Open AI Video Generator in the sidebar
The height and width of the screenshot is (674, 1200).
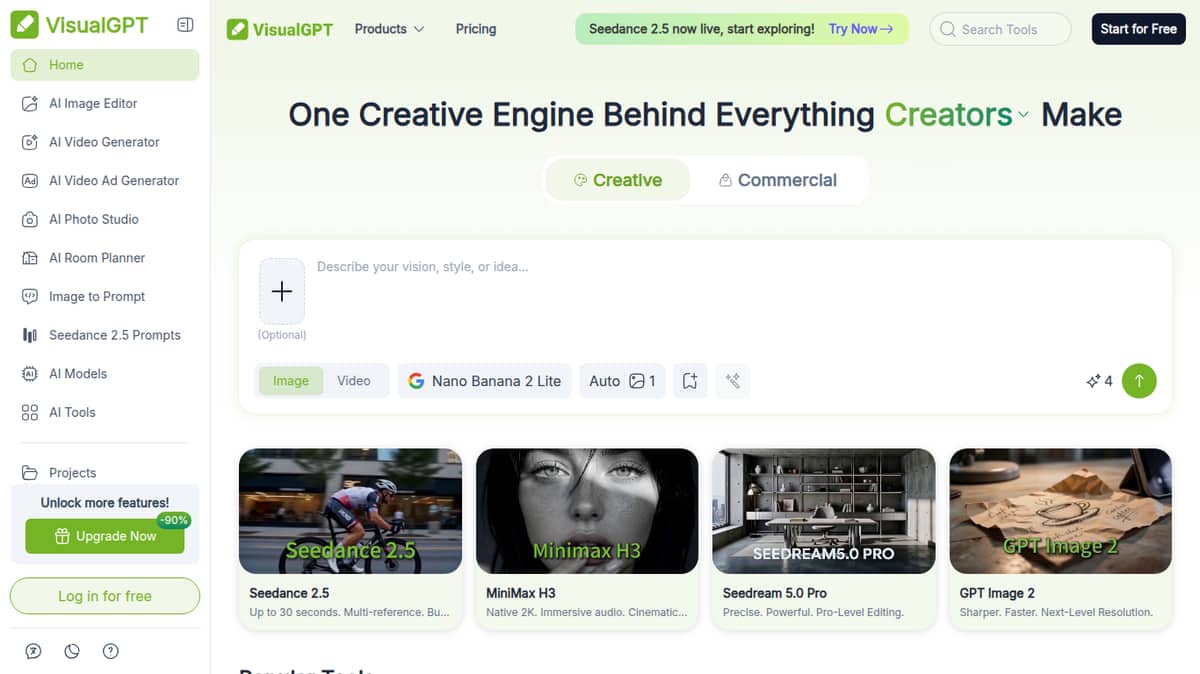coord(105,142)
